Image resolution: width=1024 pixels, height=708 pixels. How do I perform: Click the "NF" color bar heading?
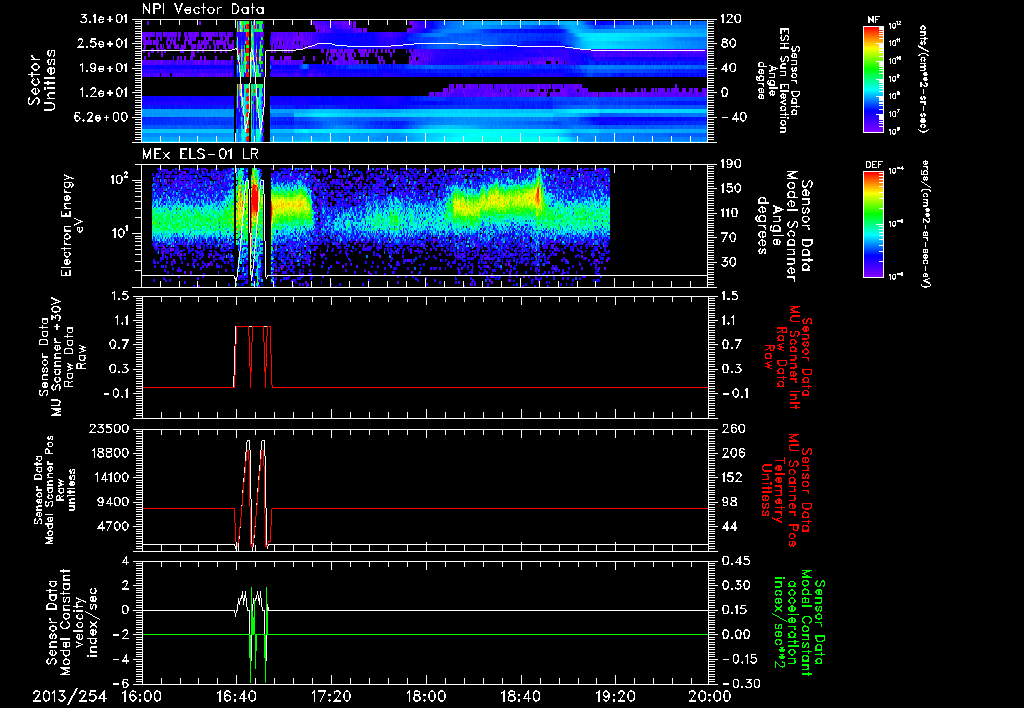pyautogui.click(x=874, y=20)
